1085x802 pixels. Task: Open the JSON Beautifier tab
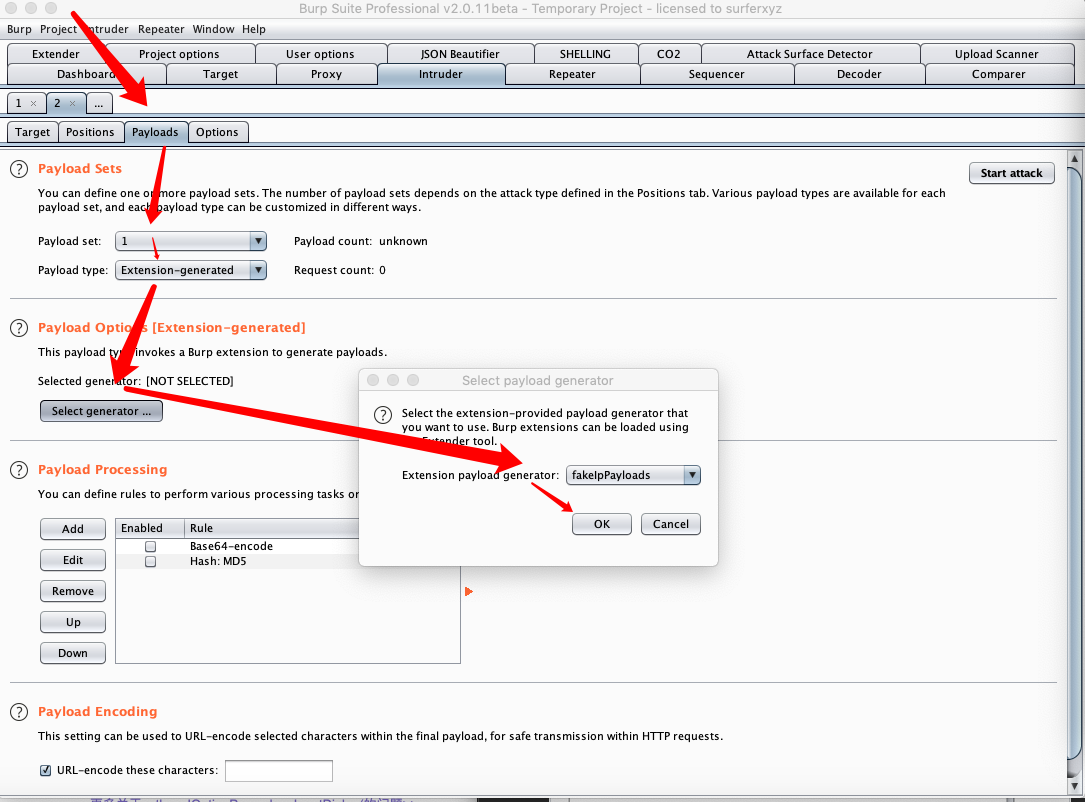tap(460, 54)
